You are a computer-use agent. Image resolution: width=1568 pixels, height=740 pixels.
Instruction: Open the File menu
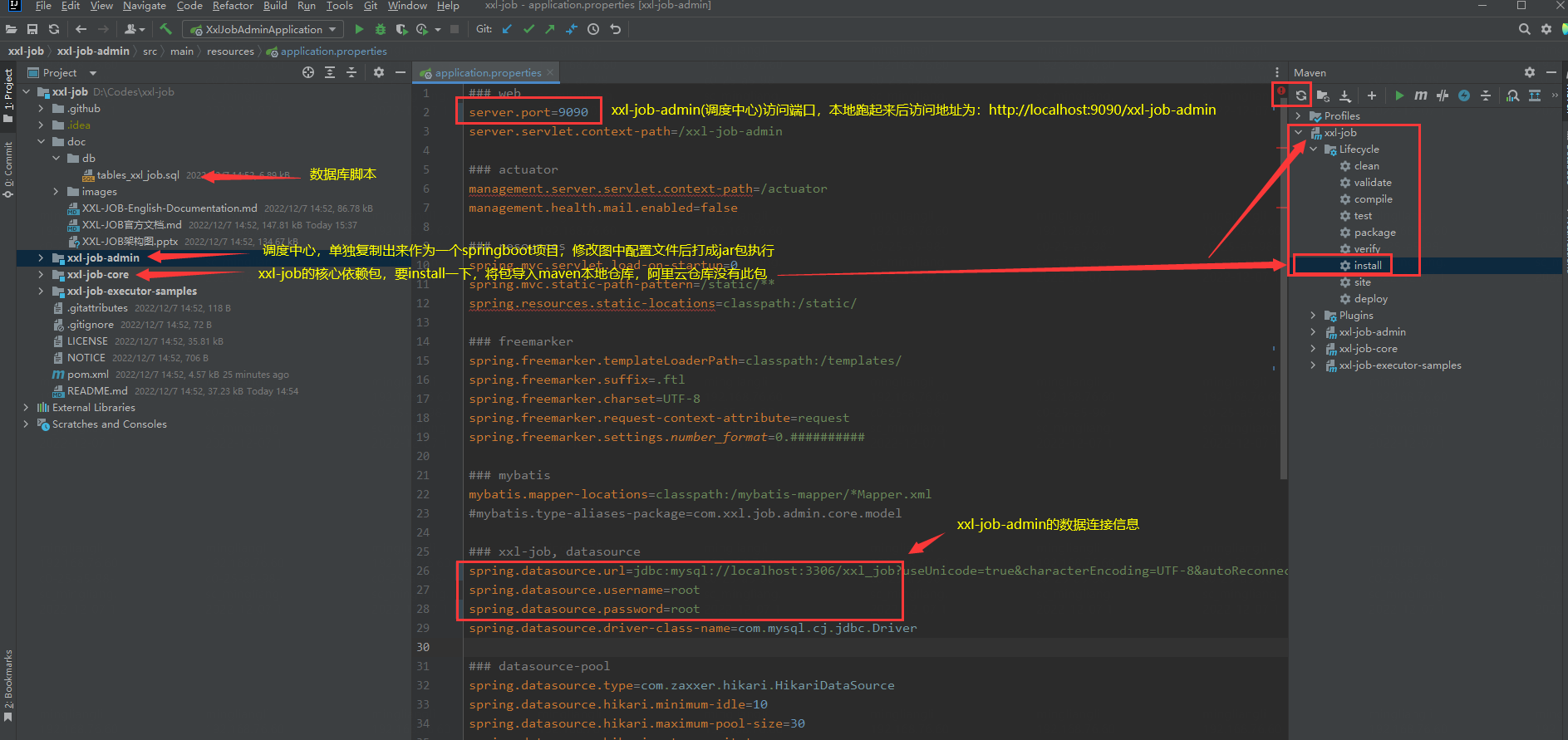43,6
